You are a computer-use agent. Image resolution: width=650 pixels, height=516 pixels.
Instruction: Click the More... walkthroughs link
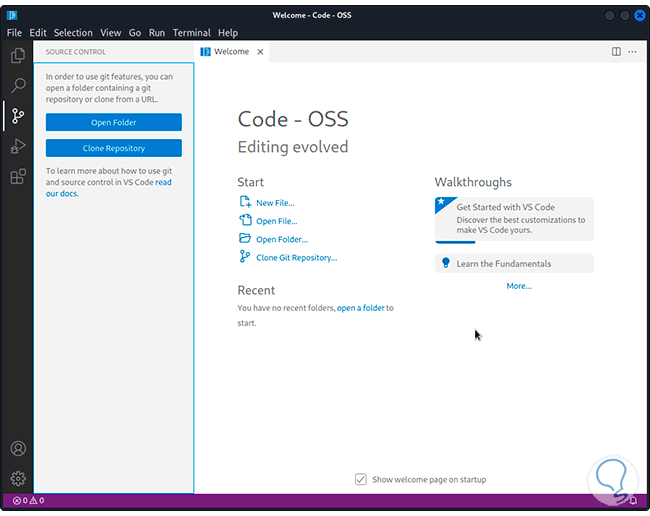click(519, 286)
